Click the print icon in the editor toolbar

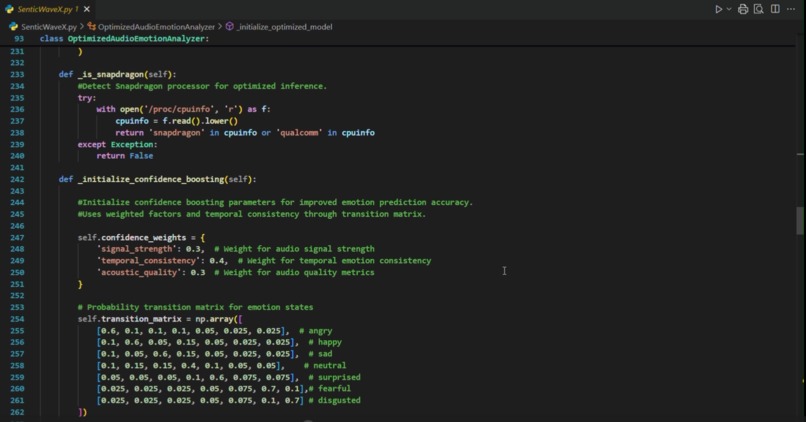click(743, 9)
